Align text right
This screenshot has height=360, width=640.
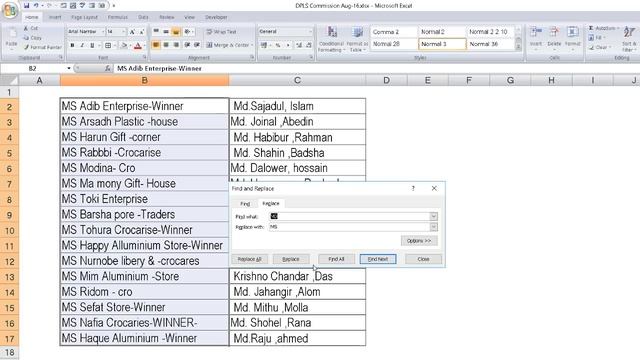[176, 45]
